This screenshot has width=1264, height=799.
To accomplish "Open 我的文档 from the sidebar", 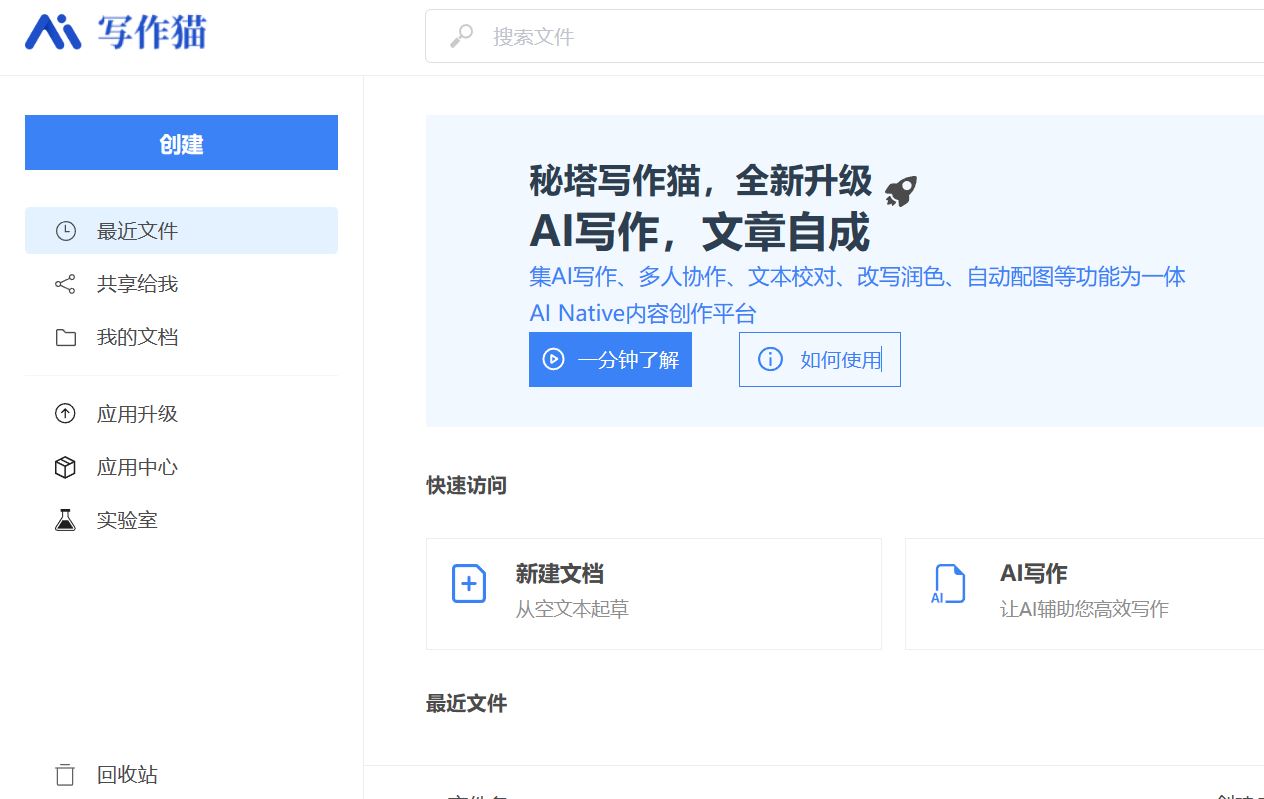I will (x=136, y=337).
